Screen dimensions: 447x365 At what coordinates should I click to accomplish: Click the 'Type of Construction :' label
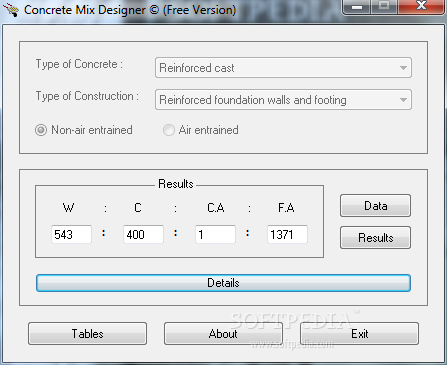(87, 96)
